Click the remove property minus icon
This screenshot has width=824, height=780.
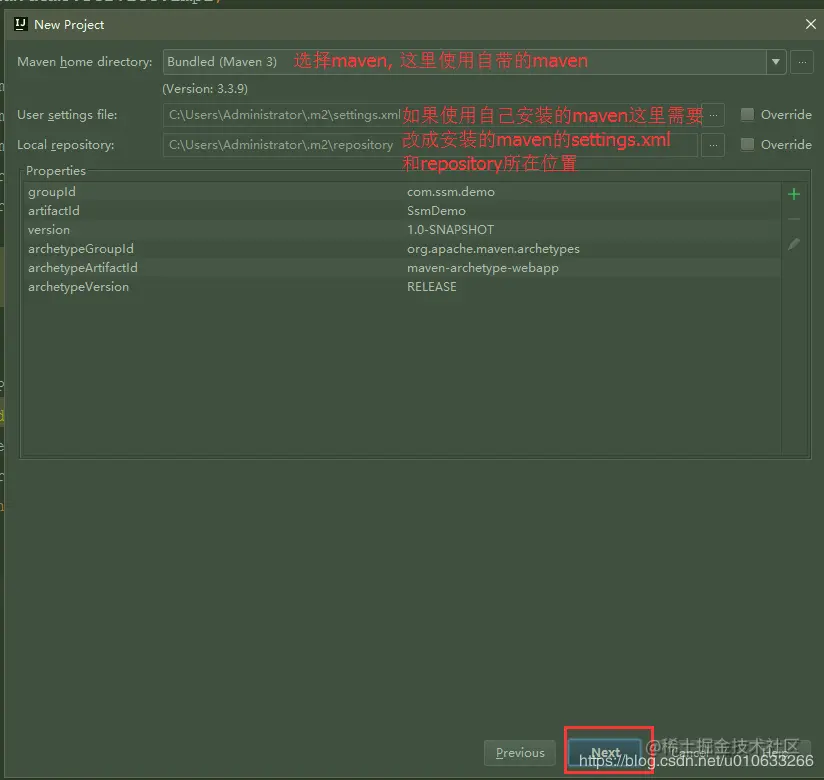coord(794,219)
